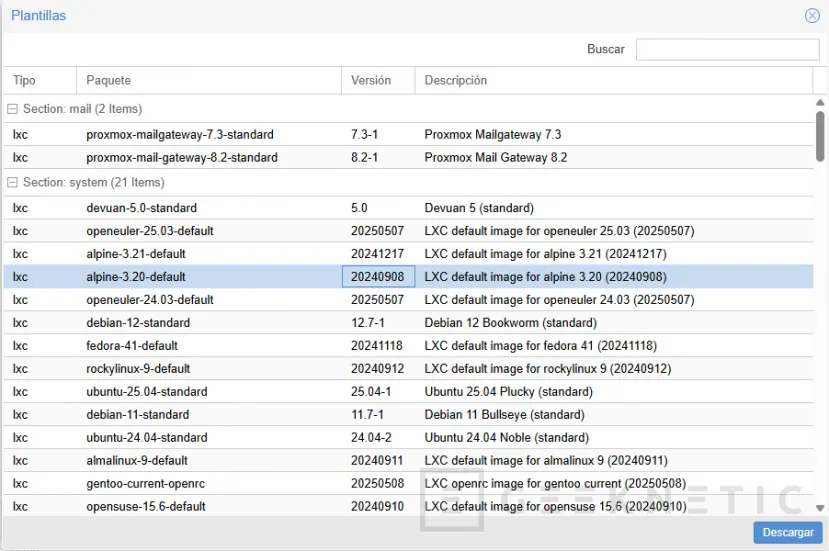Sort by the Versión column header
This screenshot has width=829, height=551.
coord(378,80)
